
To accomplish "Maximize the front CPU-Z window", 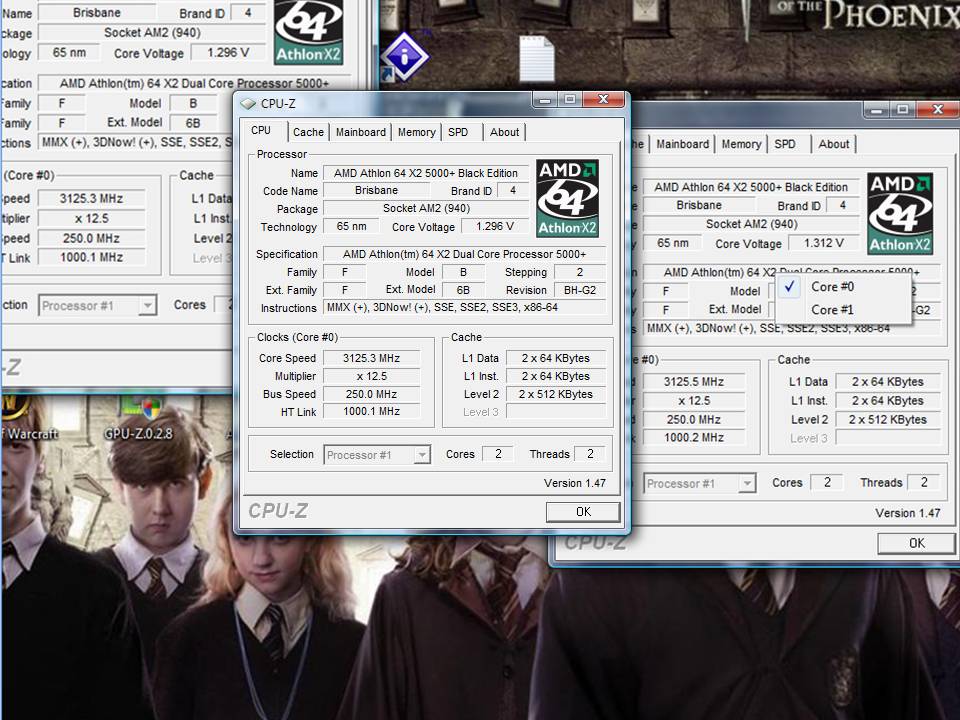I will [570, 100].
